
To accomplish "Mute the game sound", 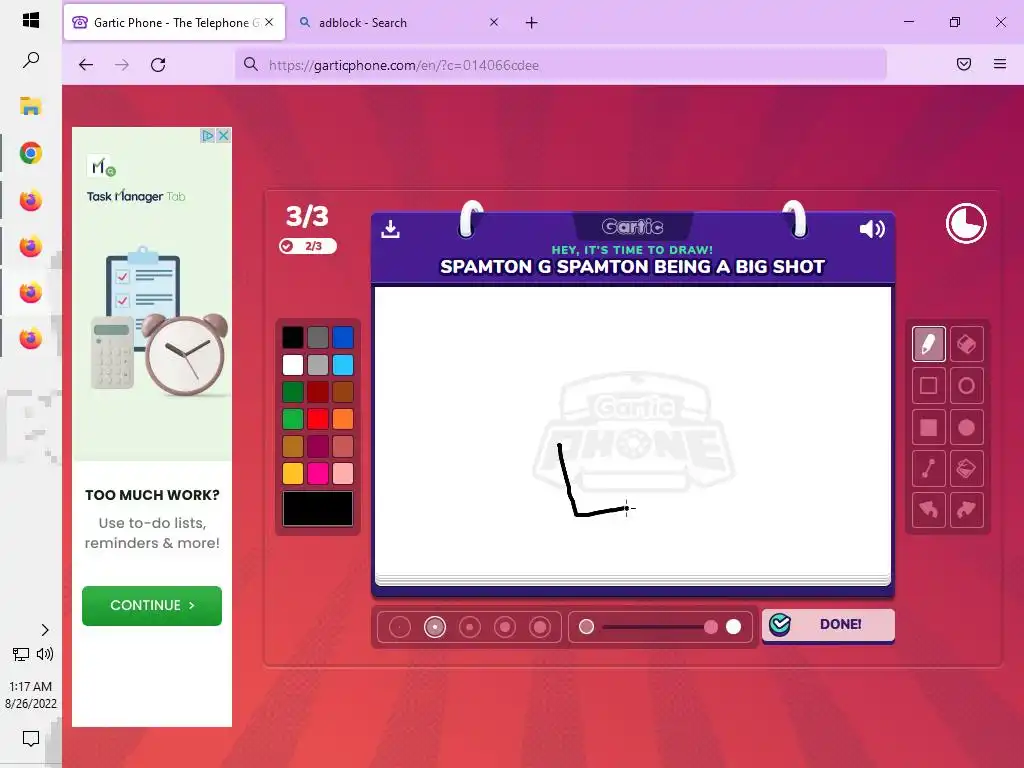I will coord(872,229).
